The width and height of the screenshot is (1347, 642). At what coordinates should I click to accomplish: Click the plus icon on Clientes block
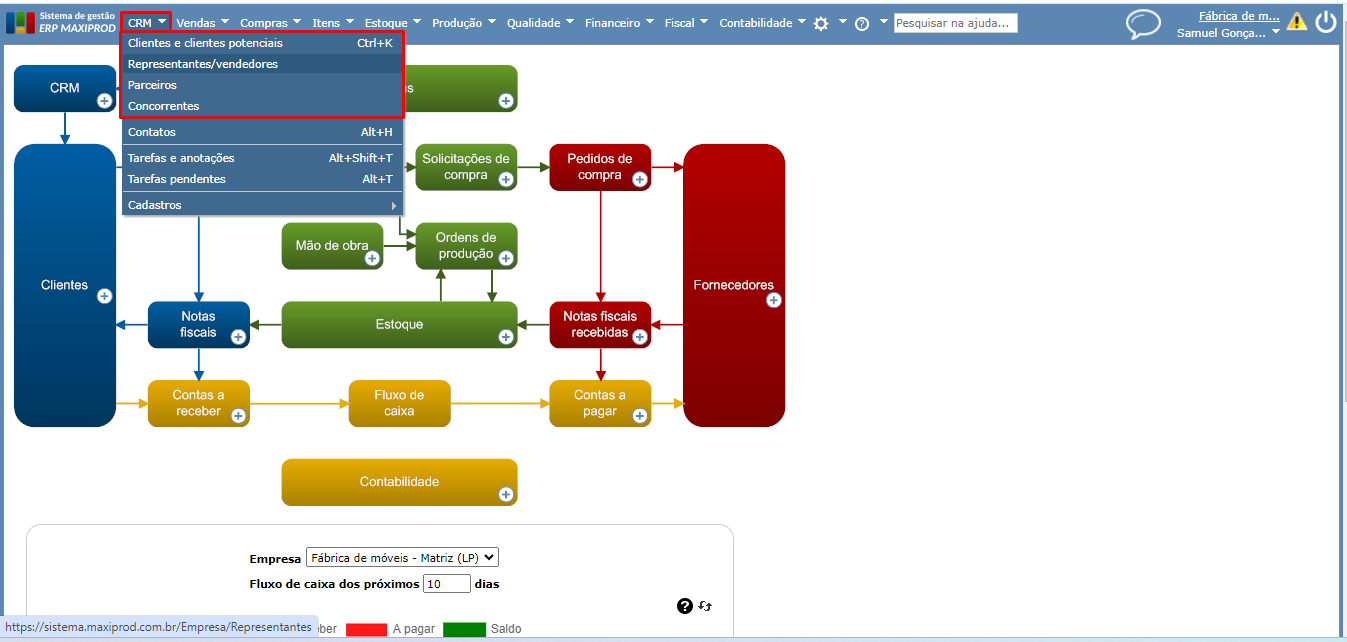pyautogui.click(x=104, y=296)
